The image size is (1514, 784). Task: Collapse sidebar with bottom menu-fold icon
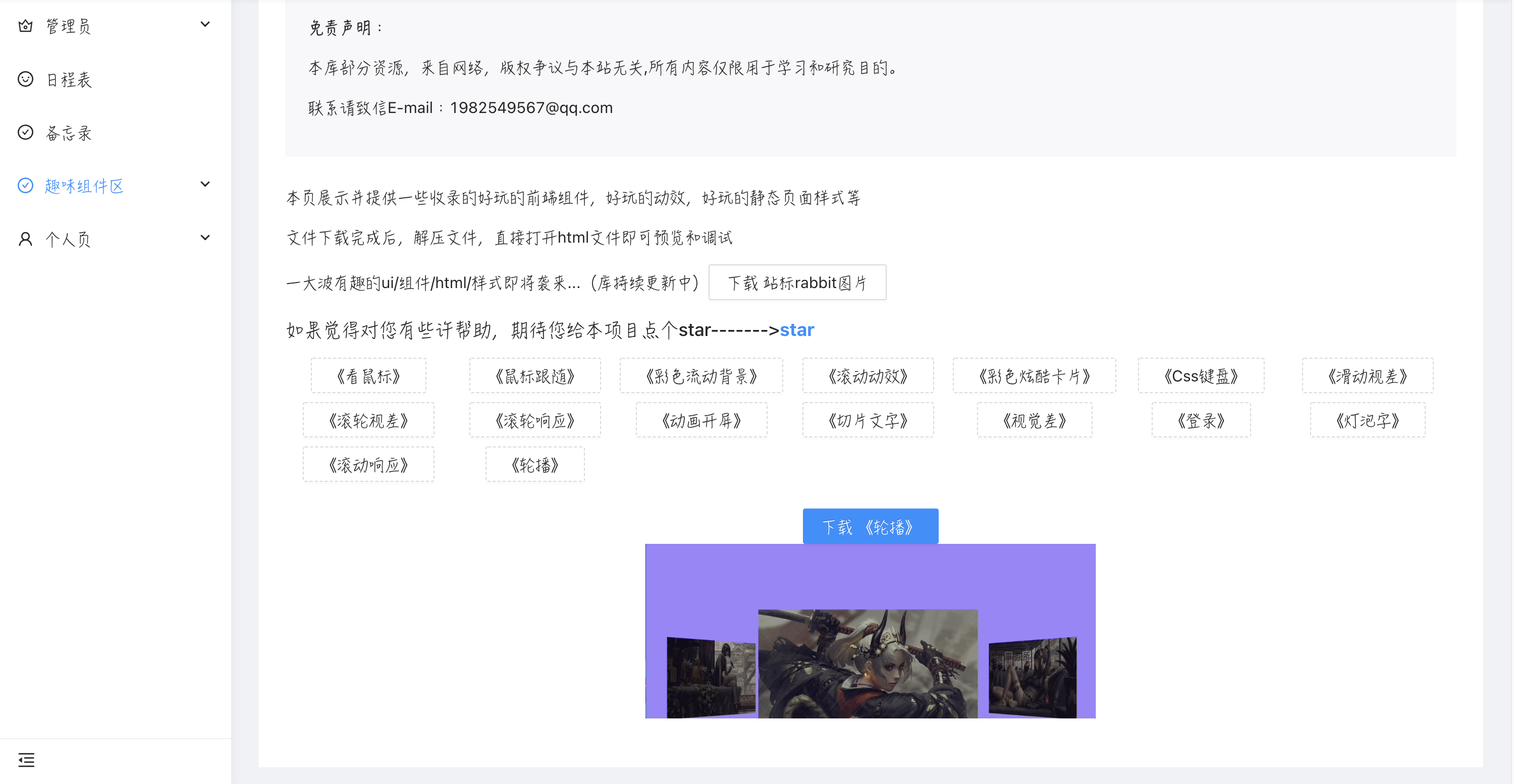26,759
